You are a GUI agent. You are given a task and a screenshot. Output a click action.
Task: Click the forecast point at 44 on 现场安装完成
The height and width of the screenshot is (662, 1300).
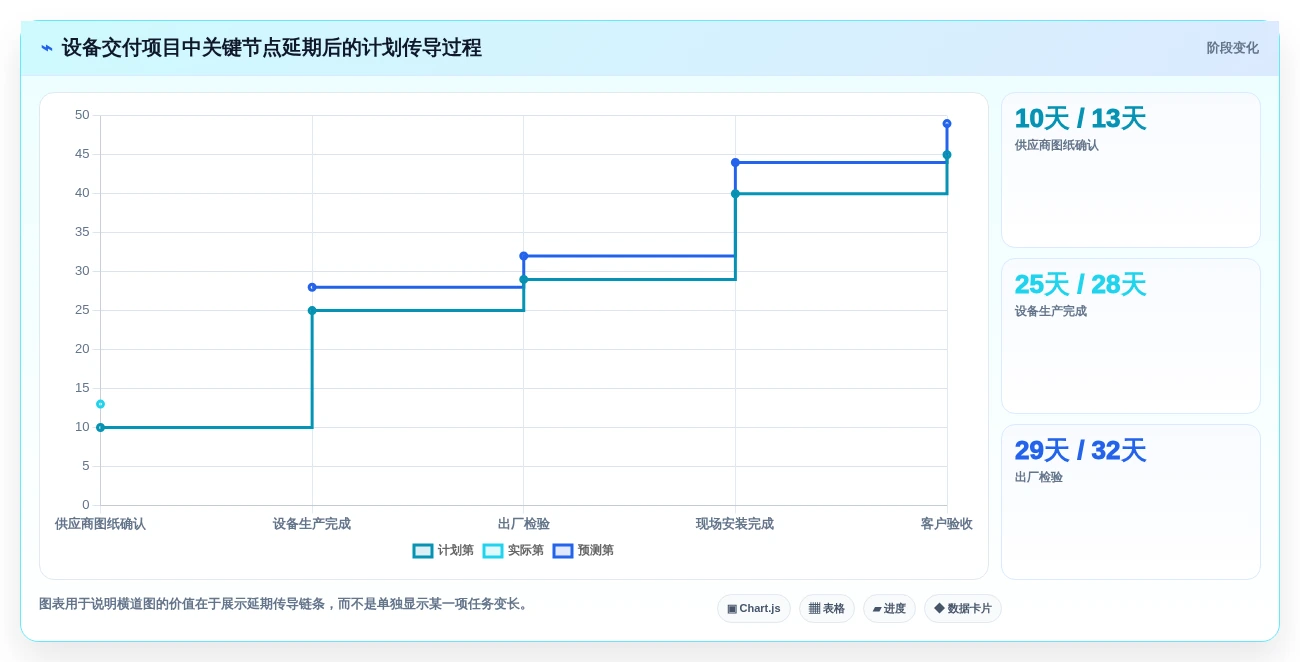[735, 162]
